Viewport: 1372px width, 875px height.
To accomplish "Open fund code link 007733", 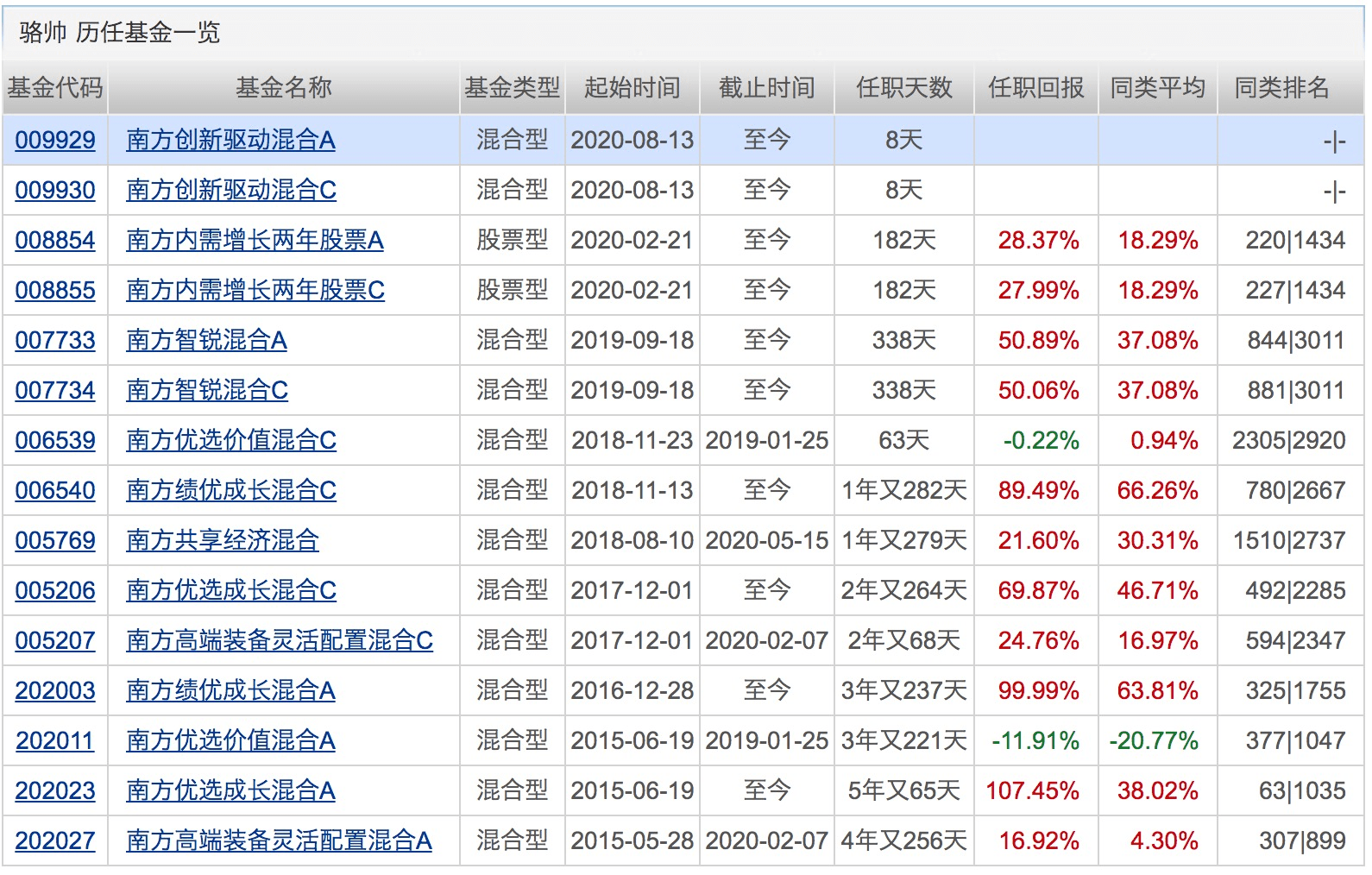I will pos(55,340).
